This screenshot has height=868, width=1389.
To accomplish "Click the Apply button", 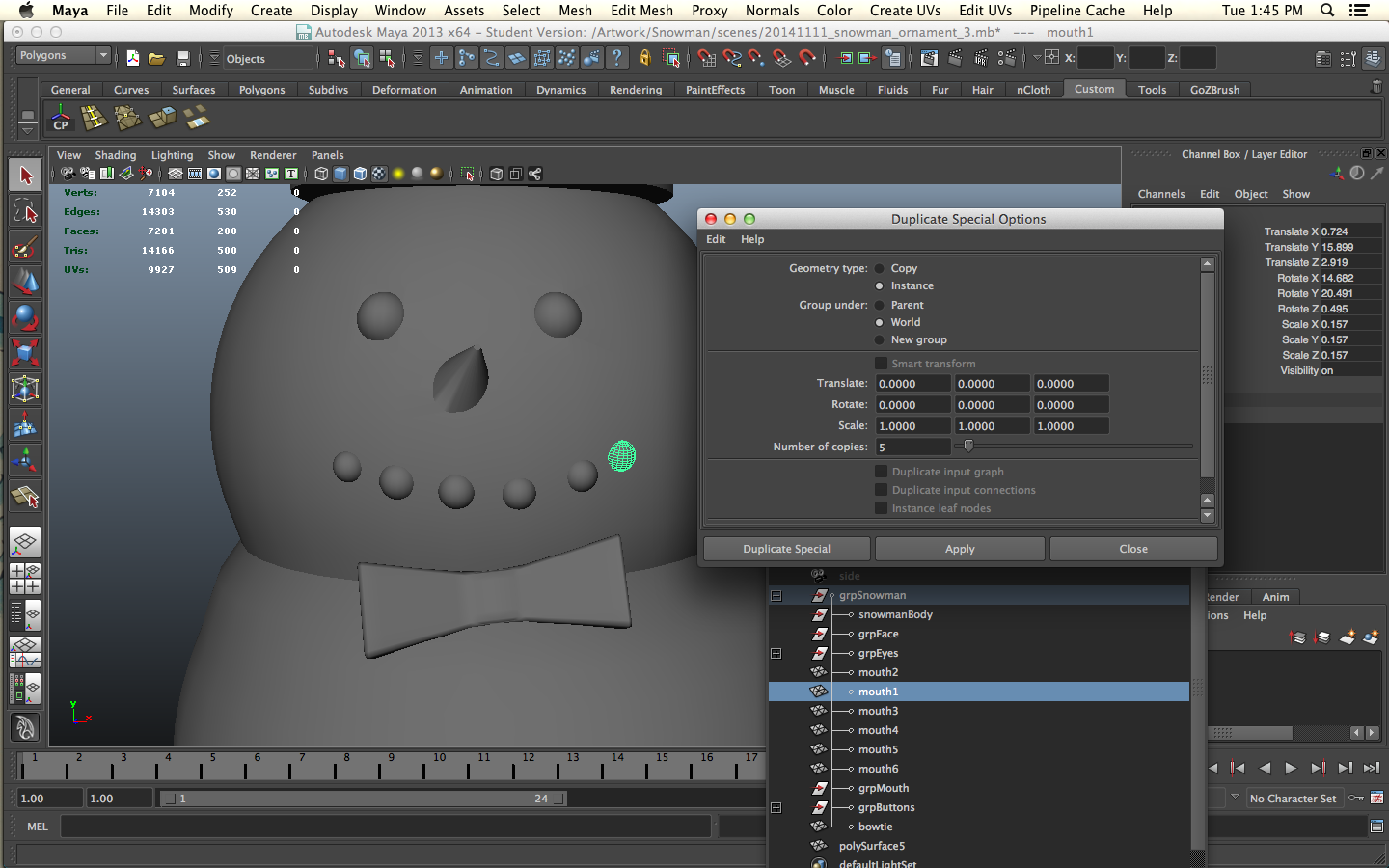I will pyautogui.click(x=960, y=549).
